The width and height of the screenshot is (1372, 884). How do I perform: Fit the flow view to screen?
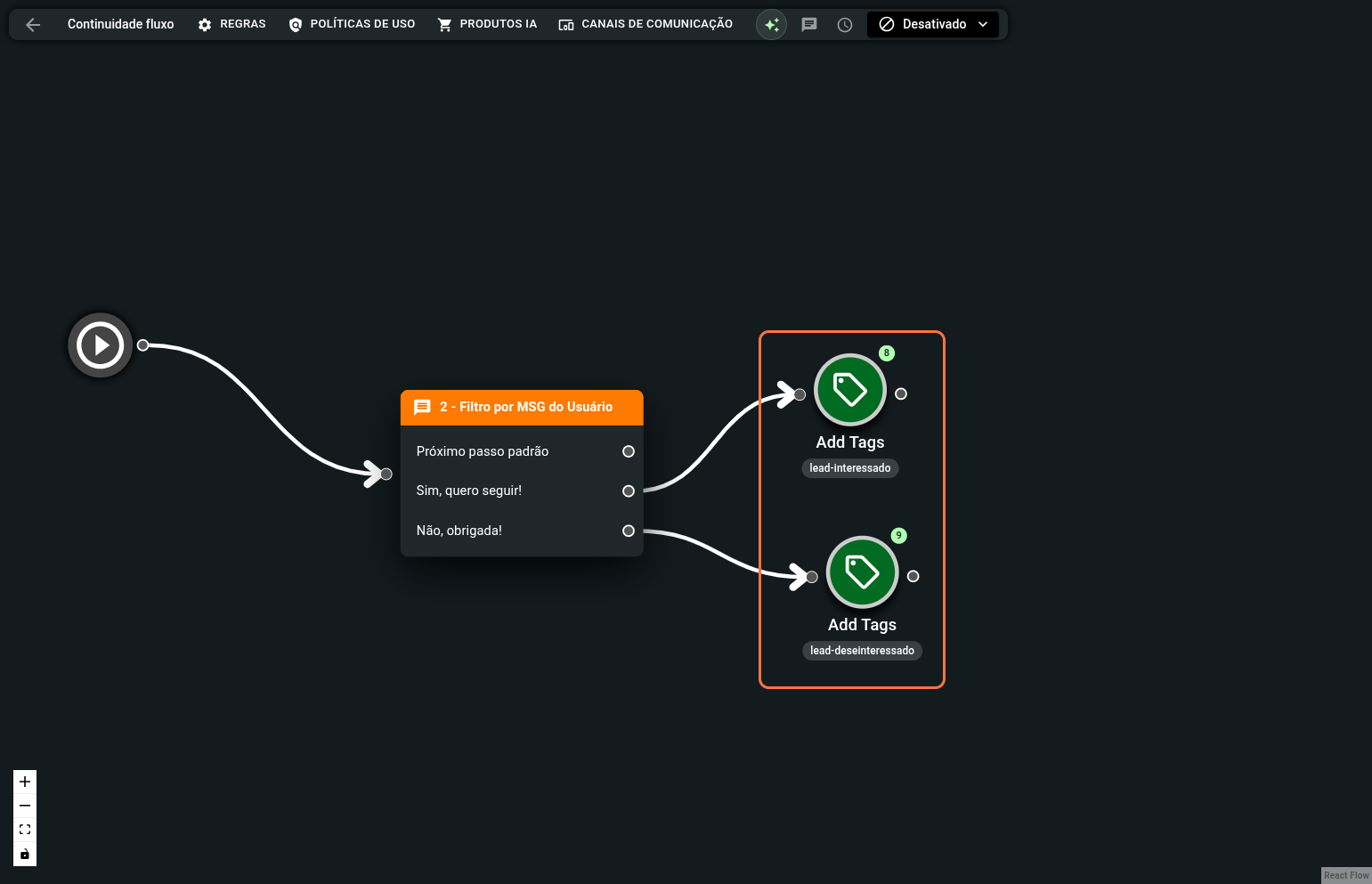point(25,830)
